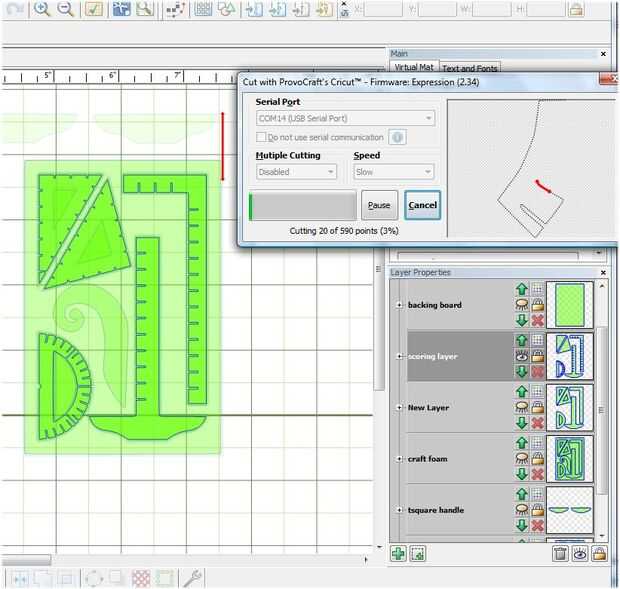Click the padlock icon beside the H field
This screenshot has width=620, height=589.
[x=576, y=9]
